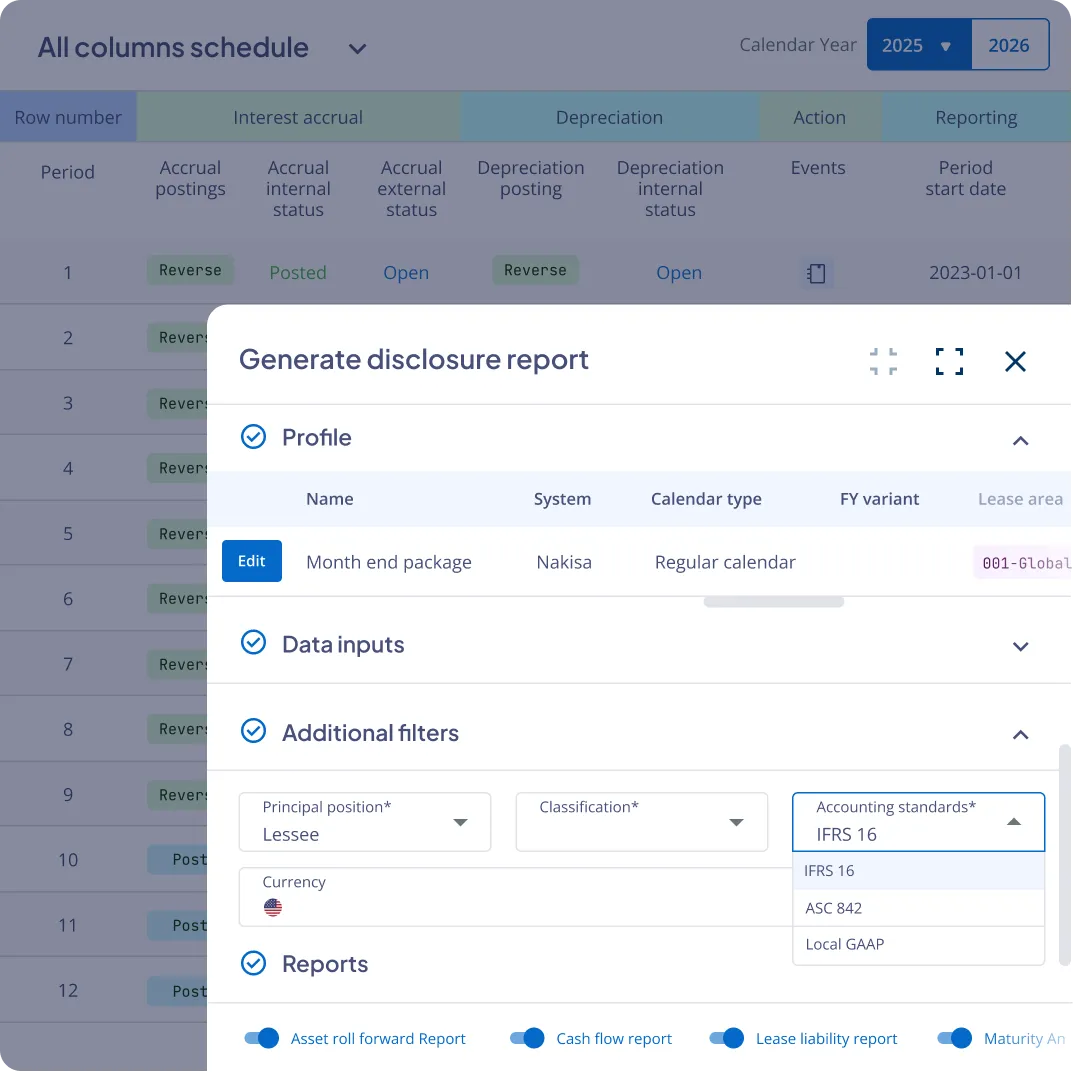Toggle Cash flow report switch
Screen dimensions: 1073x1073
(x=527, y=1038)
